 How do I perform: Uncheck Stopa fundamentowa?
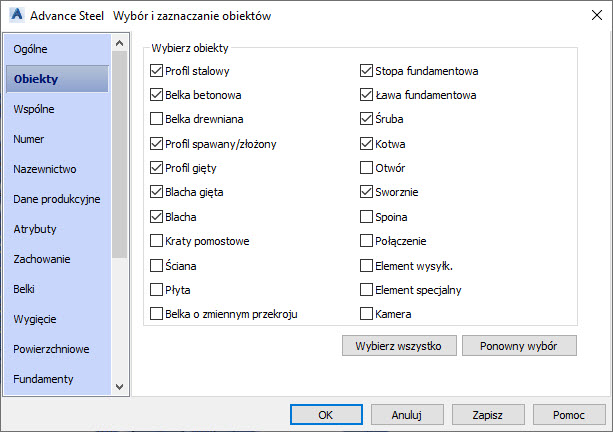click(x=367, y=72)
